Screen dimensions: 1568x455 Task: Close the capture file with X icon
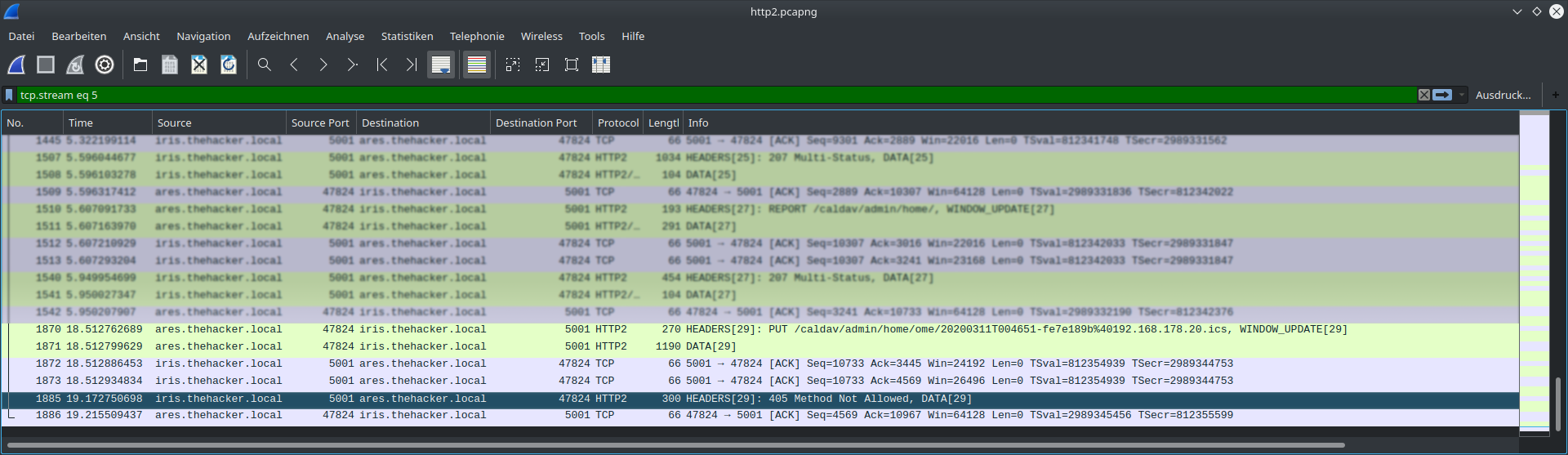[199, 65]
